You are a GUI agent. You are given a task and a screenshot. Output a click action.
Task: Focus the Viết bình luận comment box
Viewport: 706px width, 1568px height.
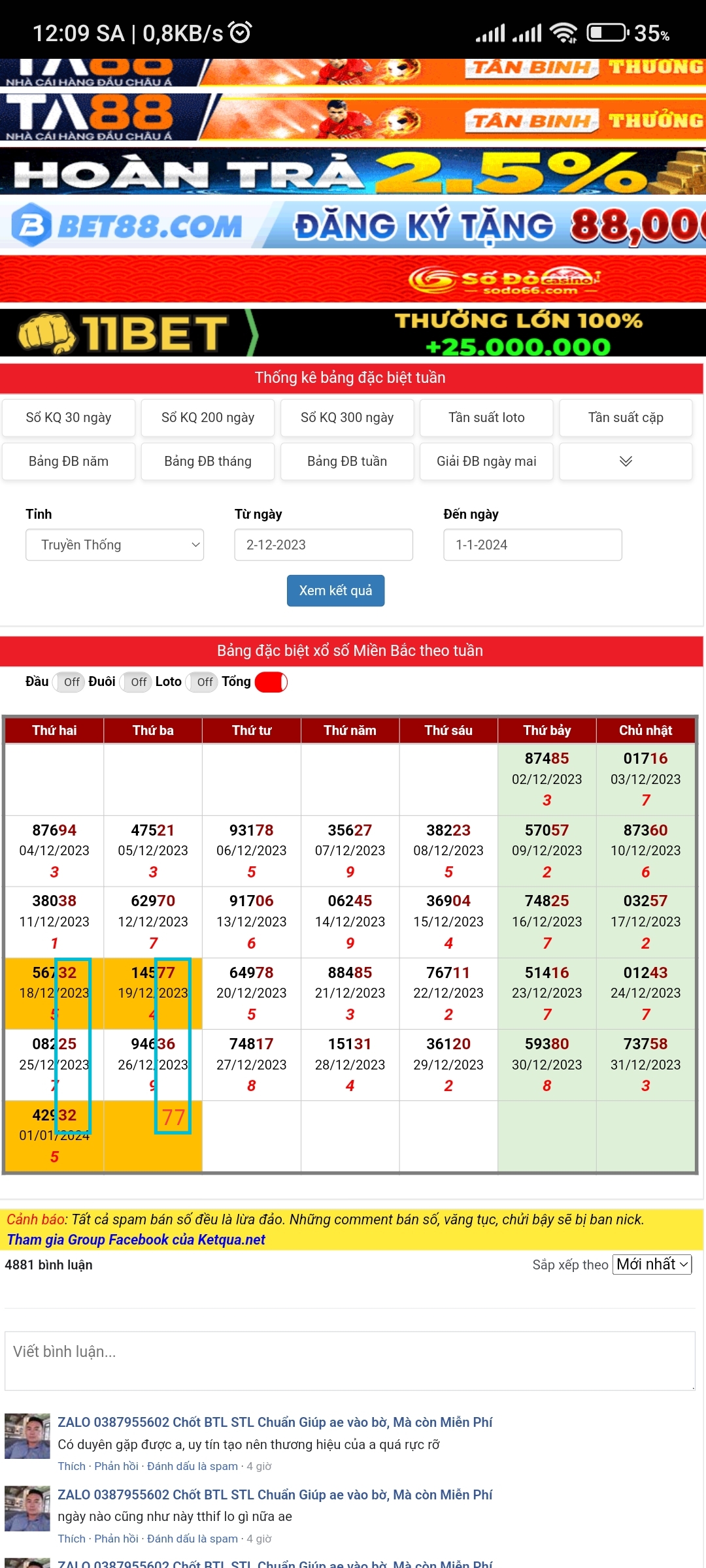350,1360
